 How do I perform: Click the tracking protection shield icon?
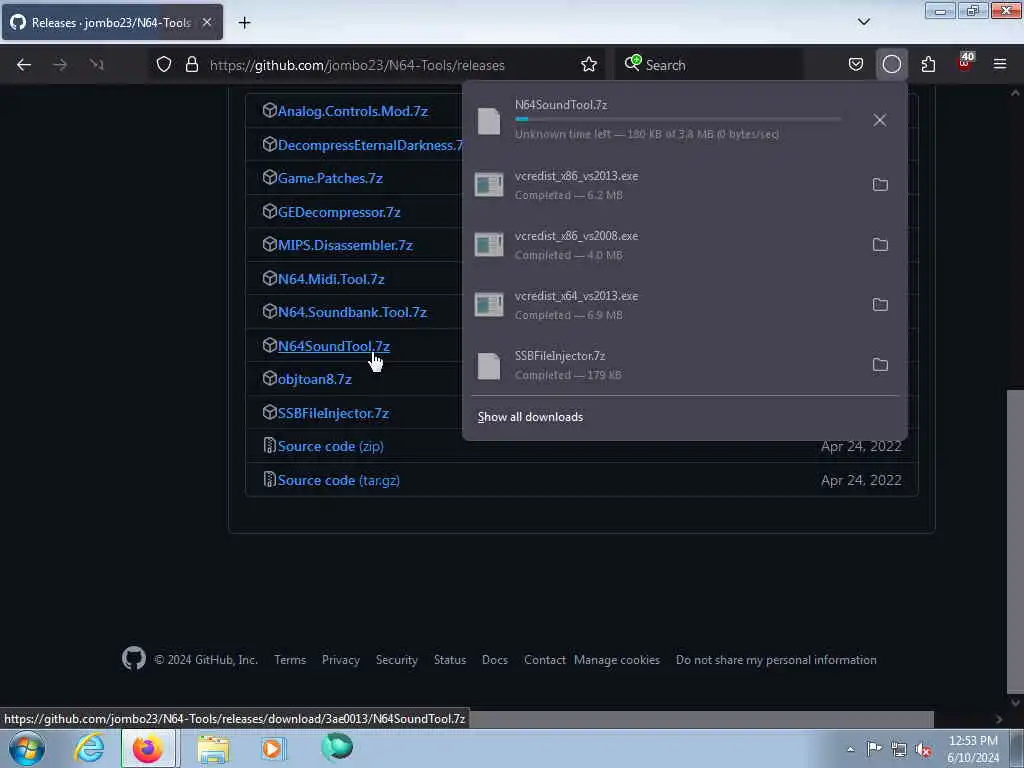164,64
